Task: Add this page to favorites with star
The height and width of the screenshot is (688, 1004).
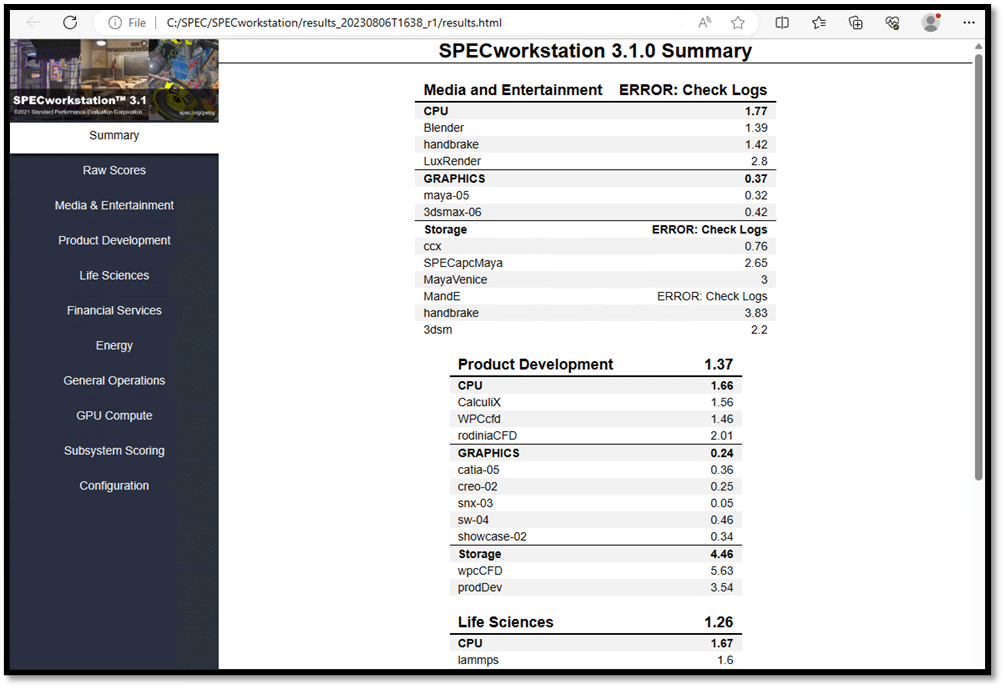Action: click(738, 22)
